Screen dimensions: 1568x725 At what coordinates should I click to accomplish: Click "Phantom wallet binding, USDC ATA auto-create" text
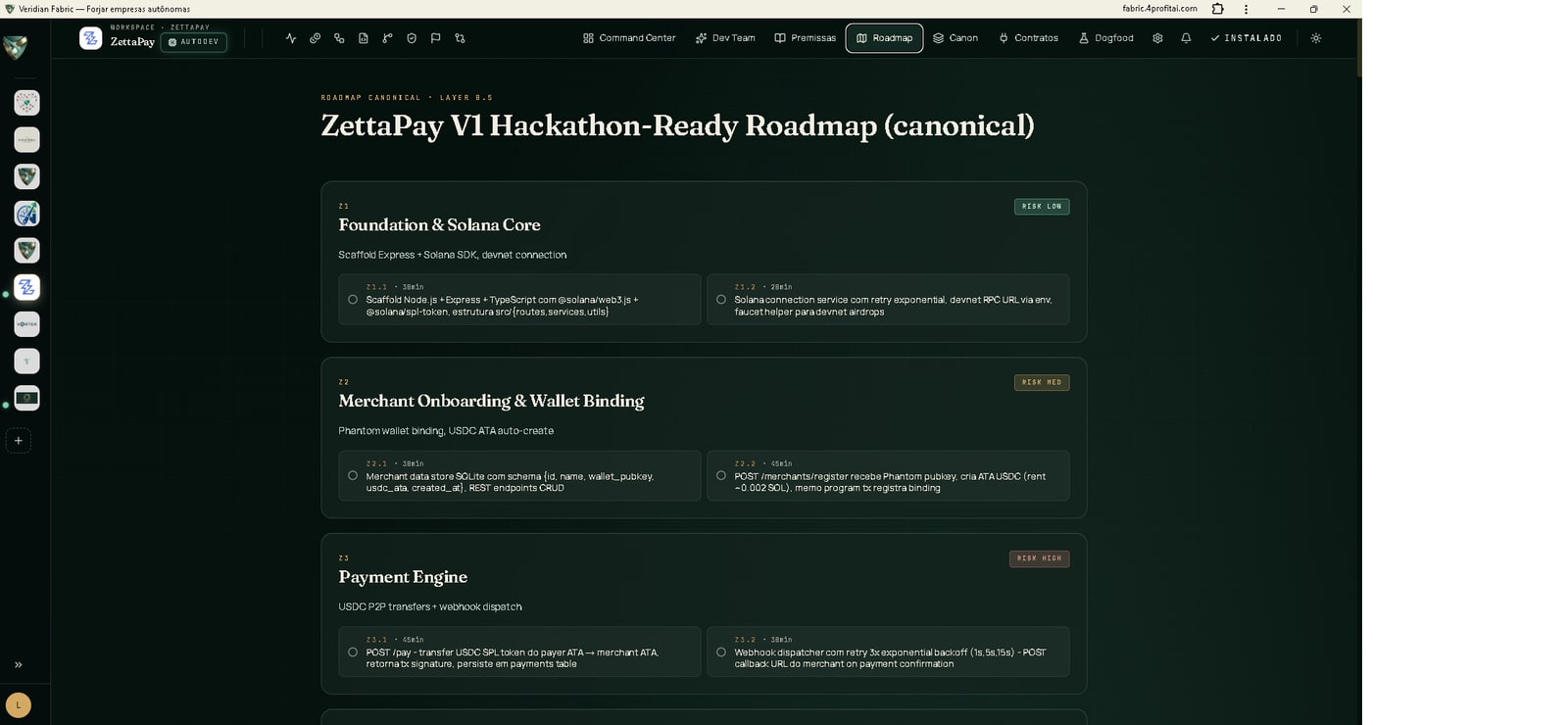[446, 431]
